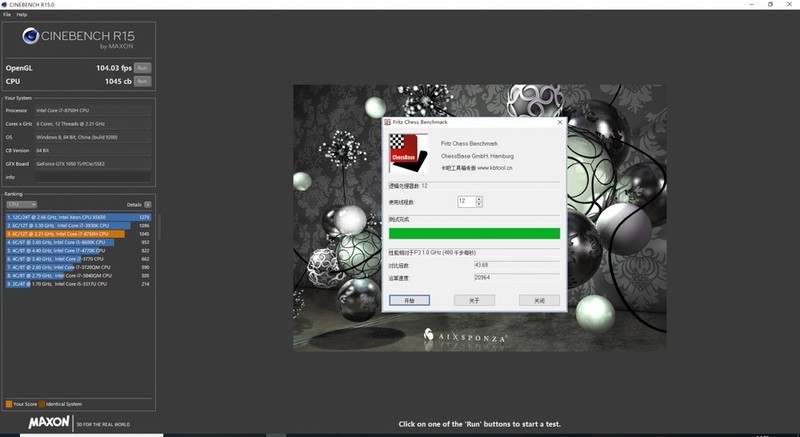
Task: Open the ranking CPU dropdown
Action: click(x=21, y=204)
